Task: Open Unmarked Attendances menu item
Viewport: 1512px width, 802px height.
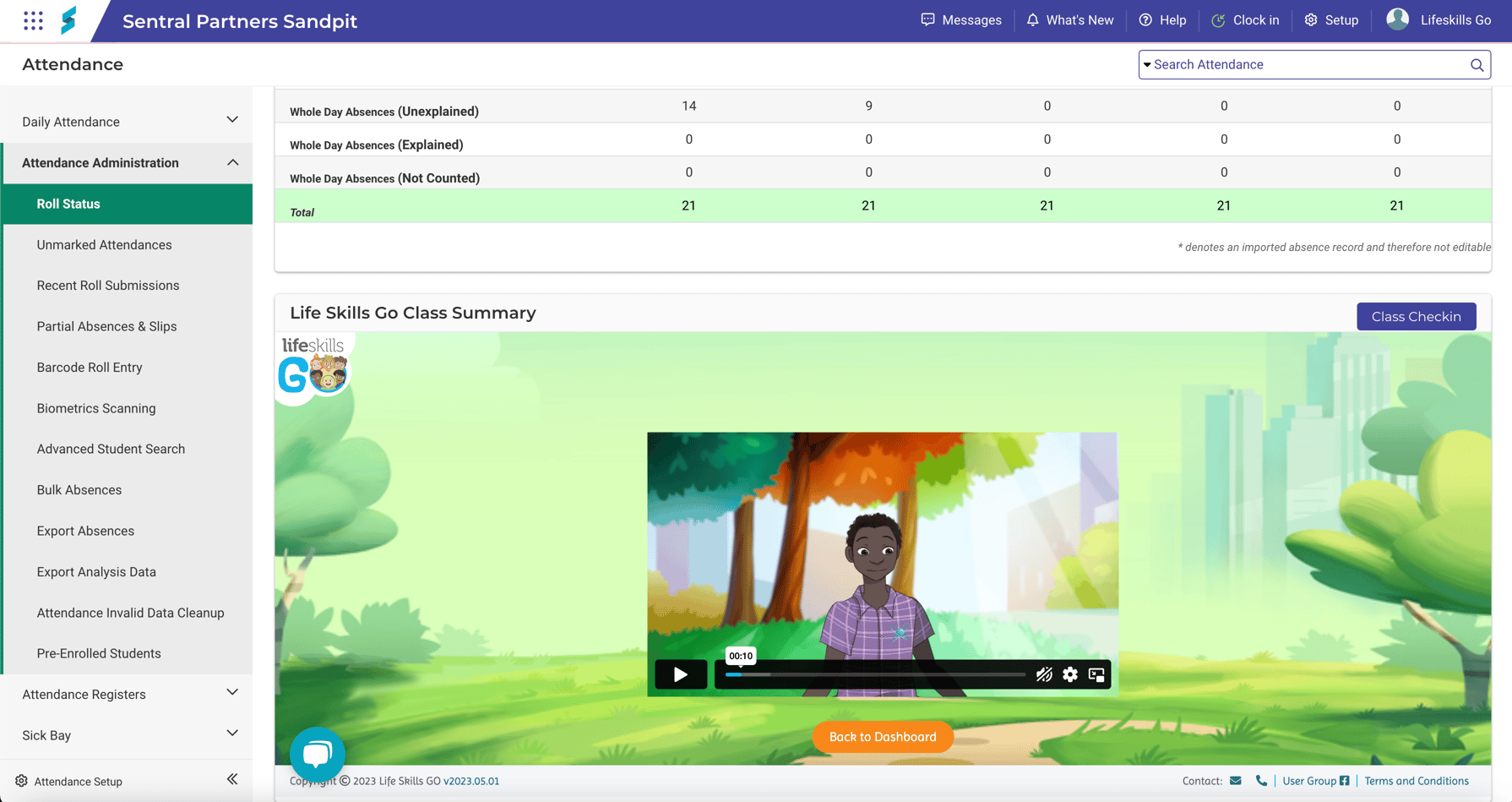Action: [x=104, y=245]
